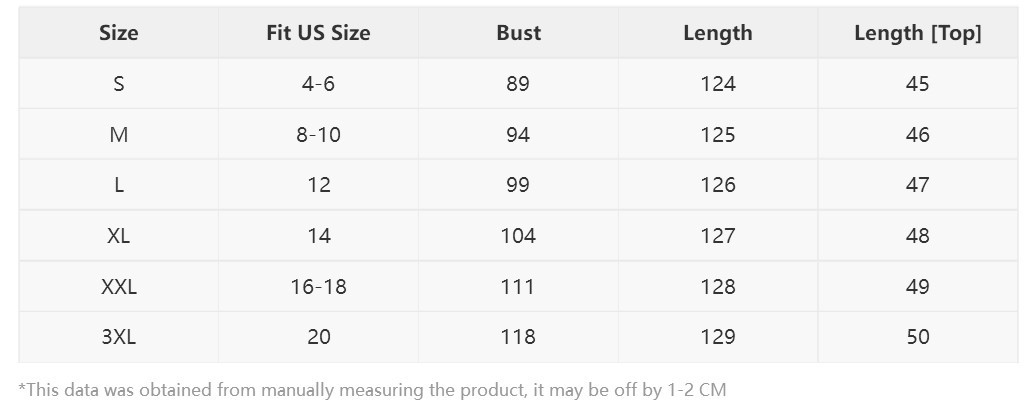Select the bust value 104
Image resolution: width=1034 pixels, height=408 pixels.
coord(518,236)
